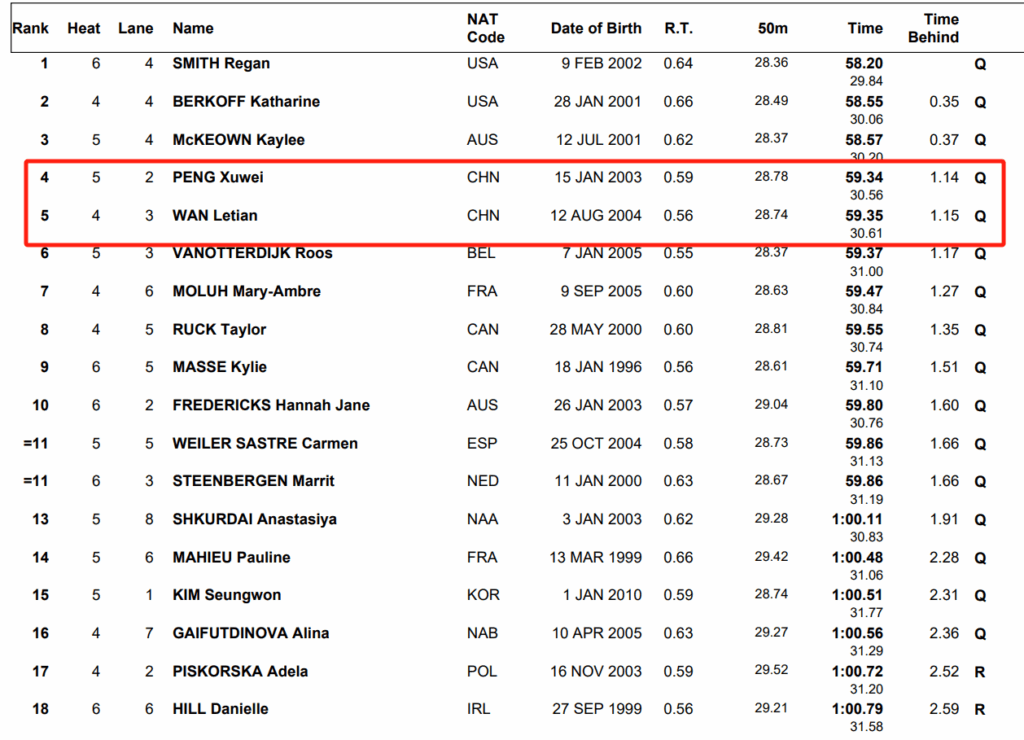Click the 1:00.11 time for SHKURDAI
This screenshot has height=740, width=1024.
[859, 519]
